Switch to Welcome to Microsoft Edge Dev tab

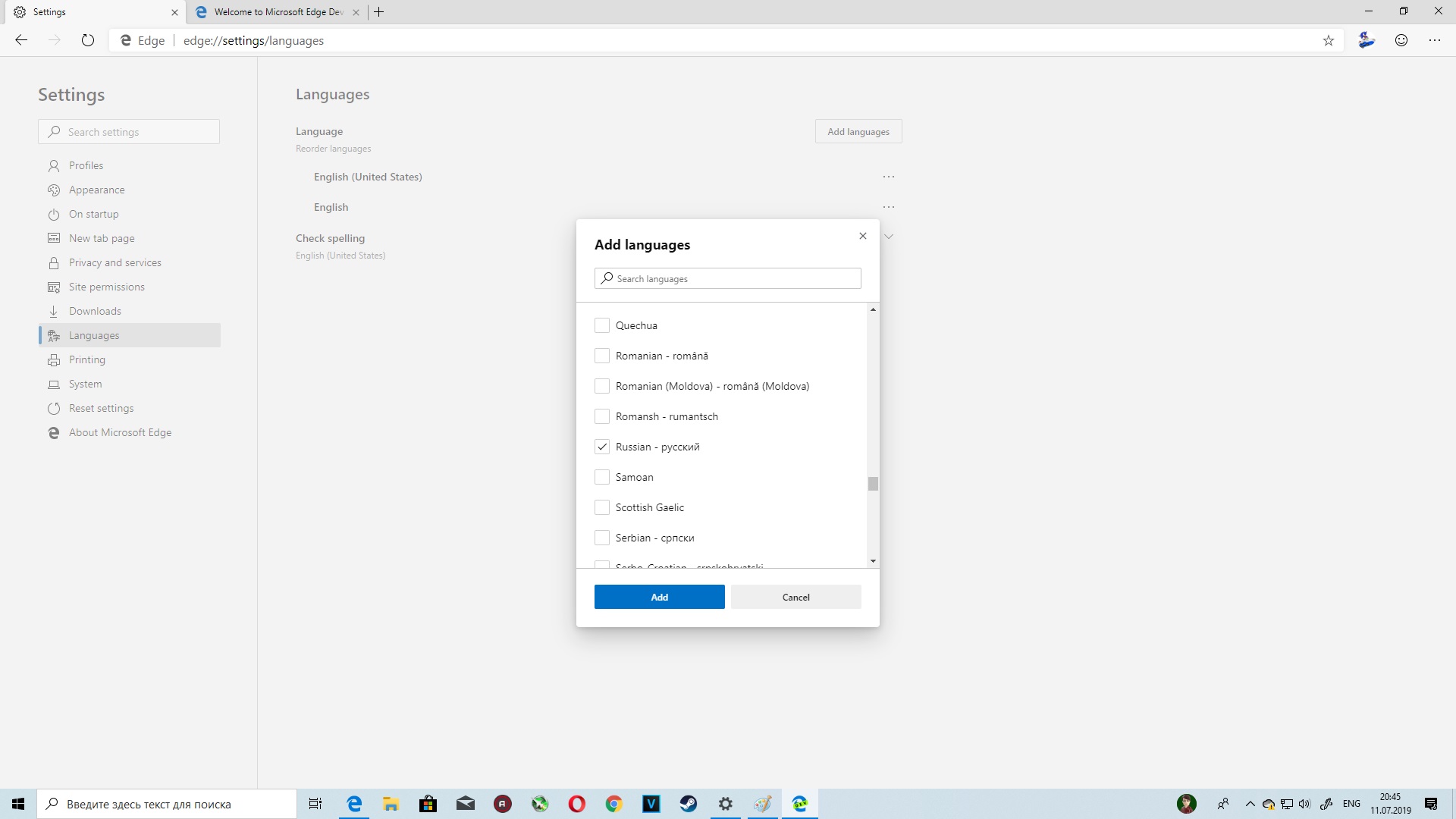tap(277, 12)
